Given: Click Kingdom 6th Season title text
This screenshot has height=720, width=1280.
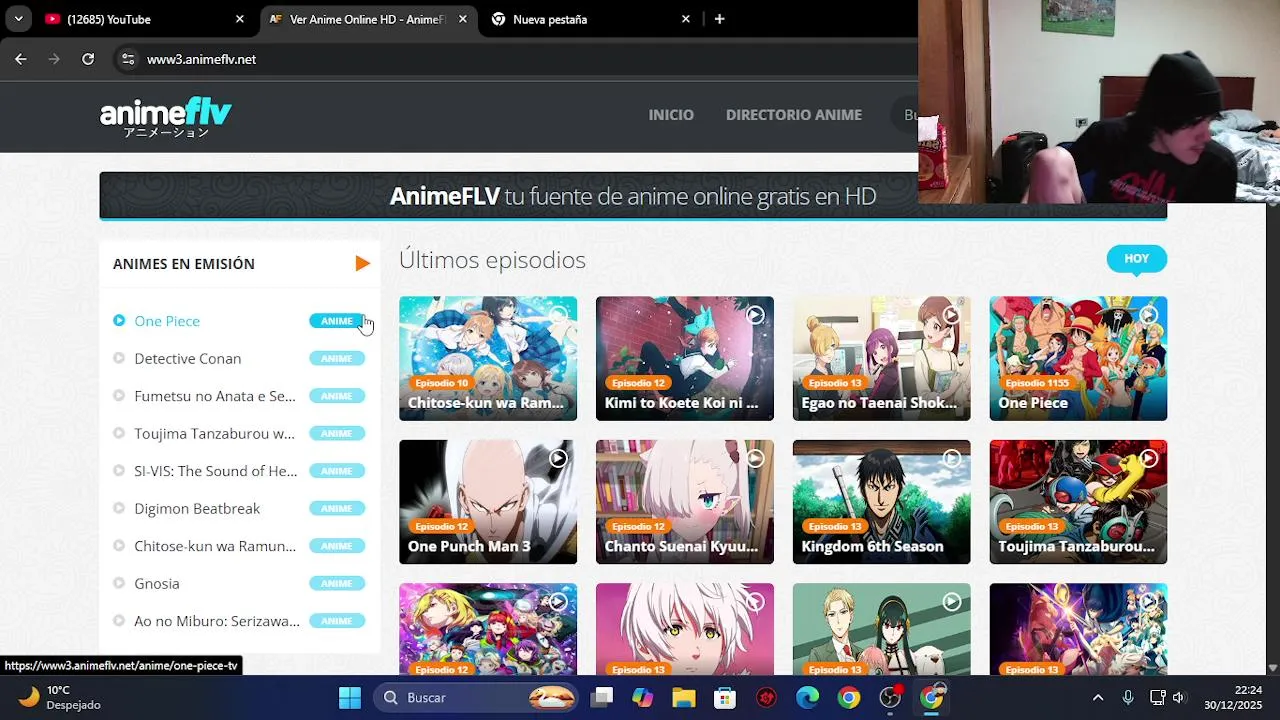Looking at the screenshot, I should coord(872,546).
